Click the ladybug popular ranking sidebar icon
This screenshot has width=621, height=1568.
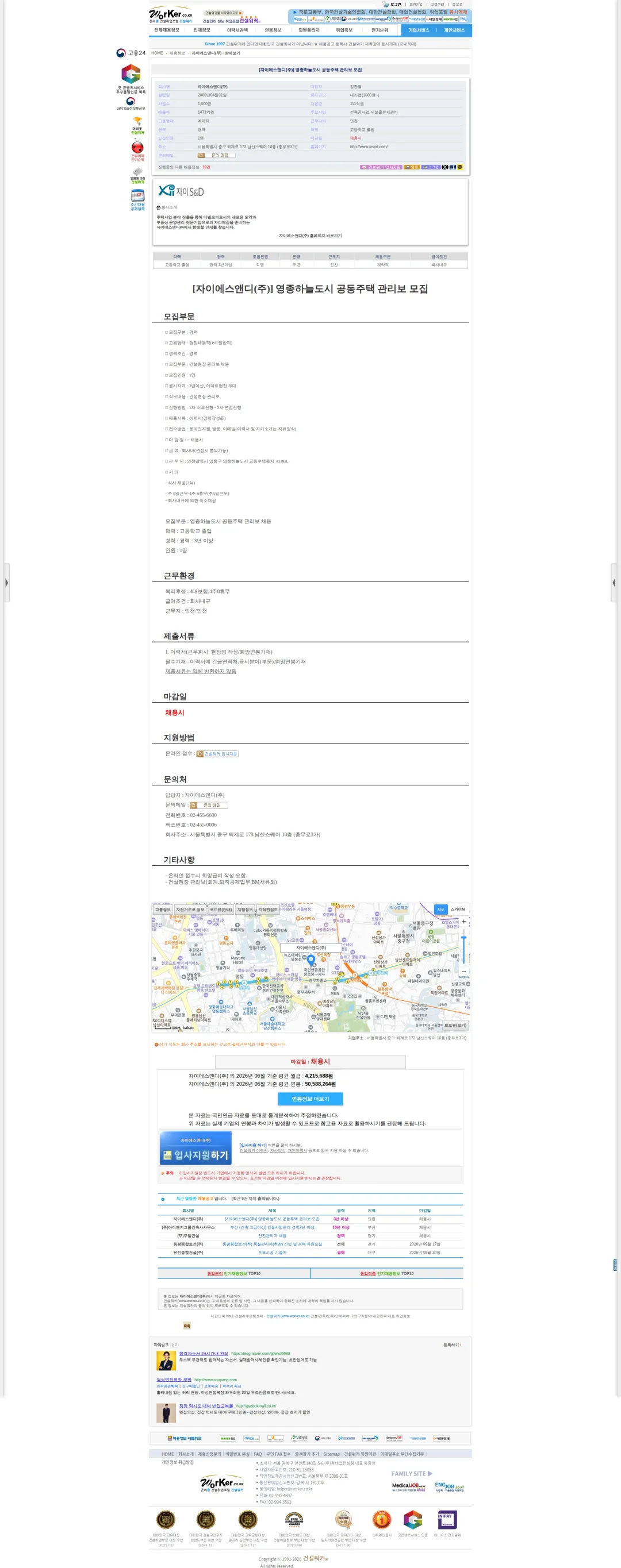tap(138, 150)
